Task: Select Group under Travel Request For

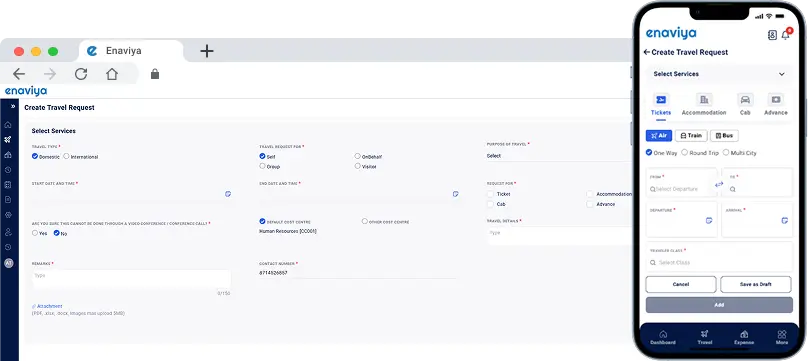Action: pyautogui.click(x=262, y=166)
